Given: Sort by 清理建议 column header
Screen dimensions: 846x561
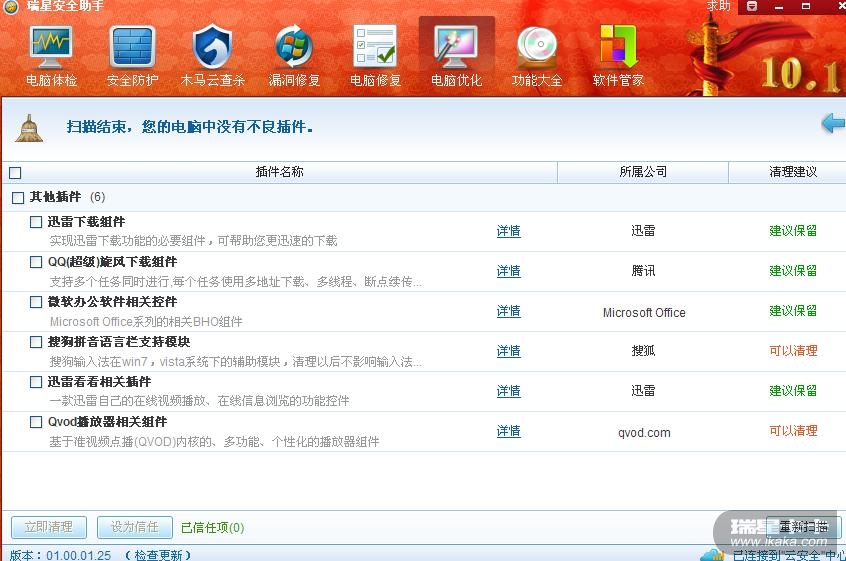Looking at the screenshot, I should tap(793, 172).
